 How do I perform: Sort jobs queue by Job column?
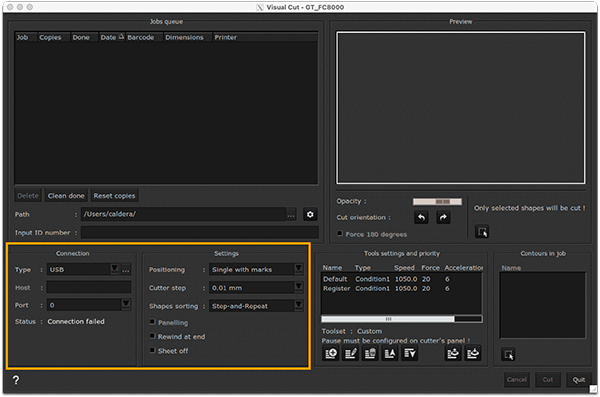[26, 37]
